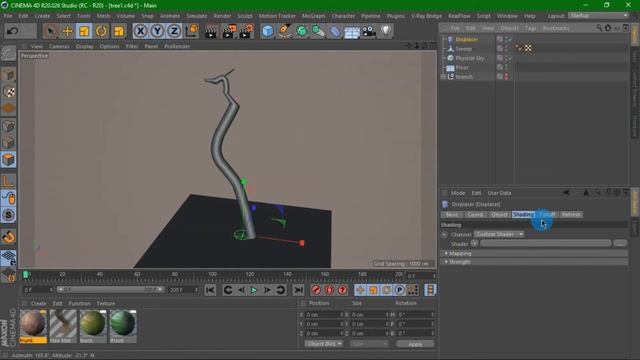Activate the Scale tool

84,31
